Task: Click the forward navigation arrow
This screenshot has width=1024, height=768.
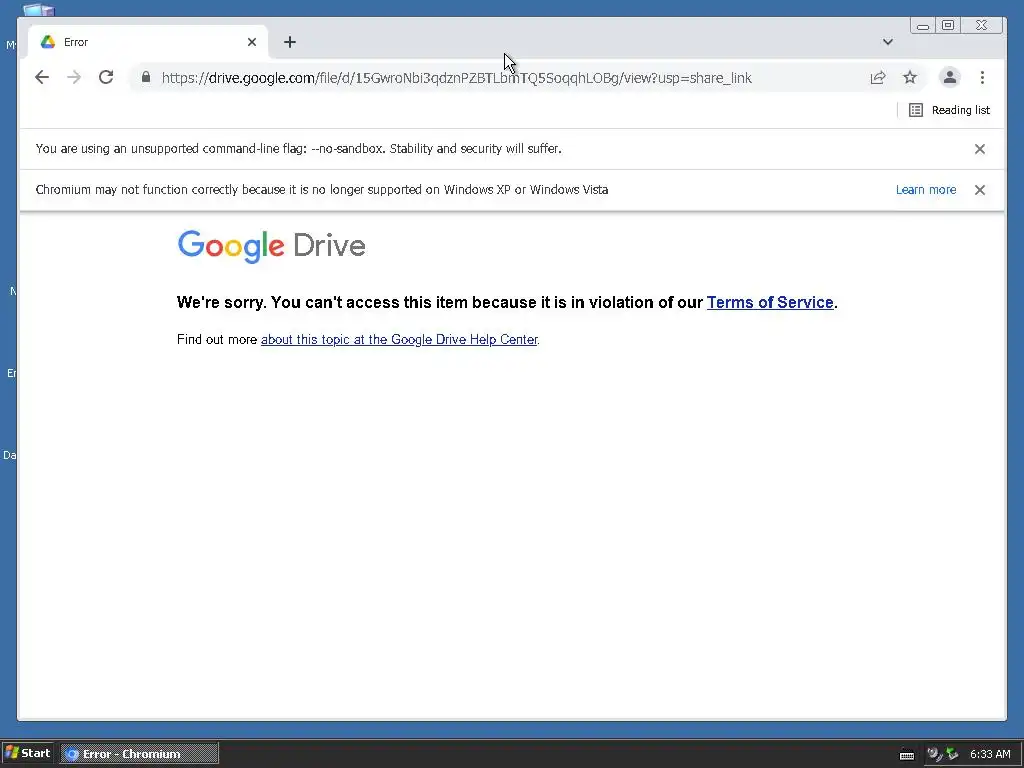Action: [x=74, y=78]
